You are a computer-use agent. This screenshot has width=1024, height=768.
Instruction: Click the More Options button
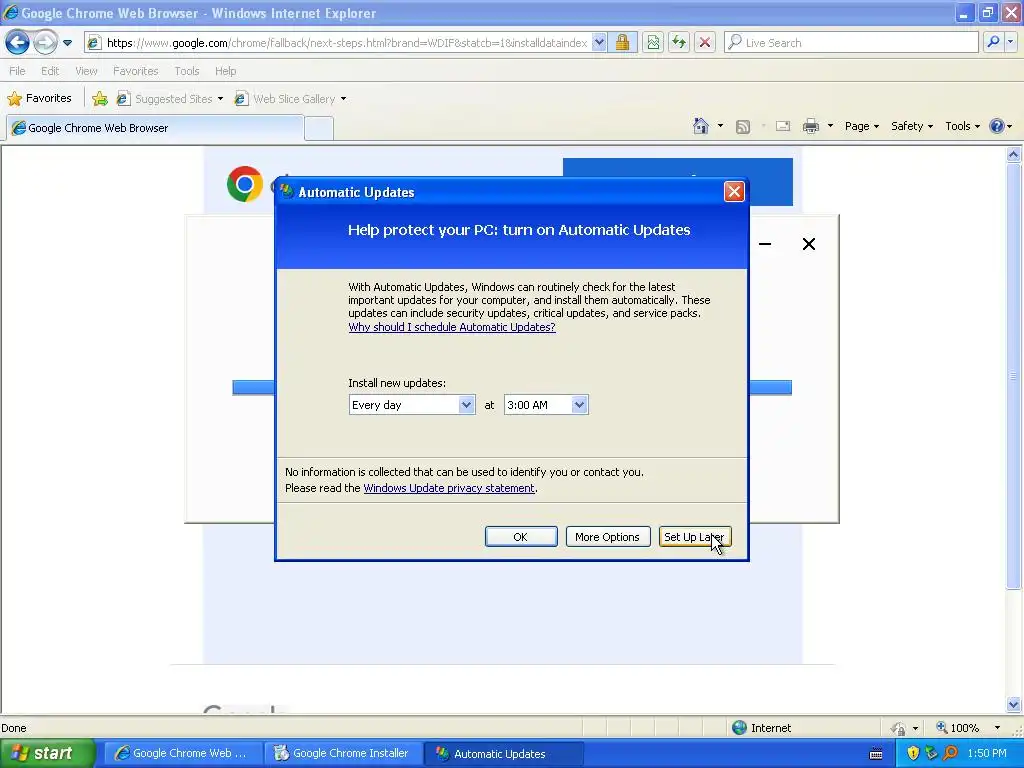coord(607,537)
